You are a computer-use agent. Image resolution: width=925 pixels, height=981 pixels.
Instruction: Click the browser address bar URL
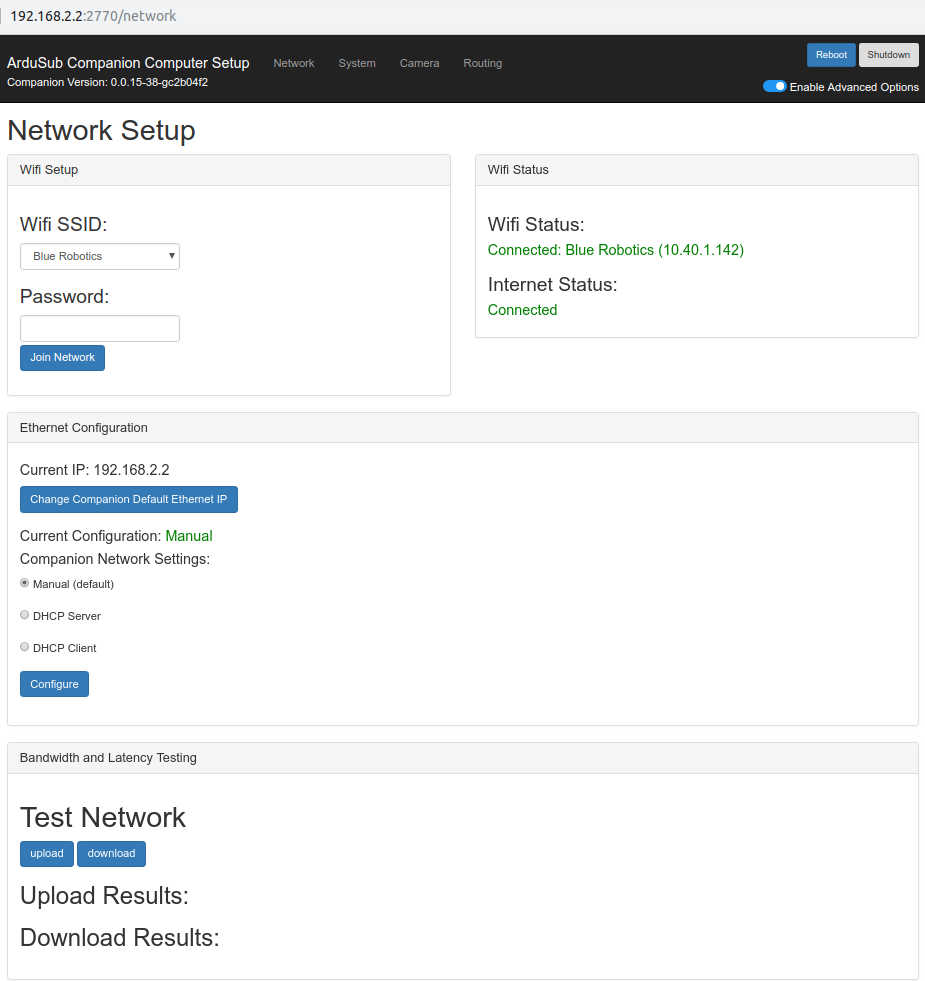click(x=93, y=16)
